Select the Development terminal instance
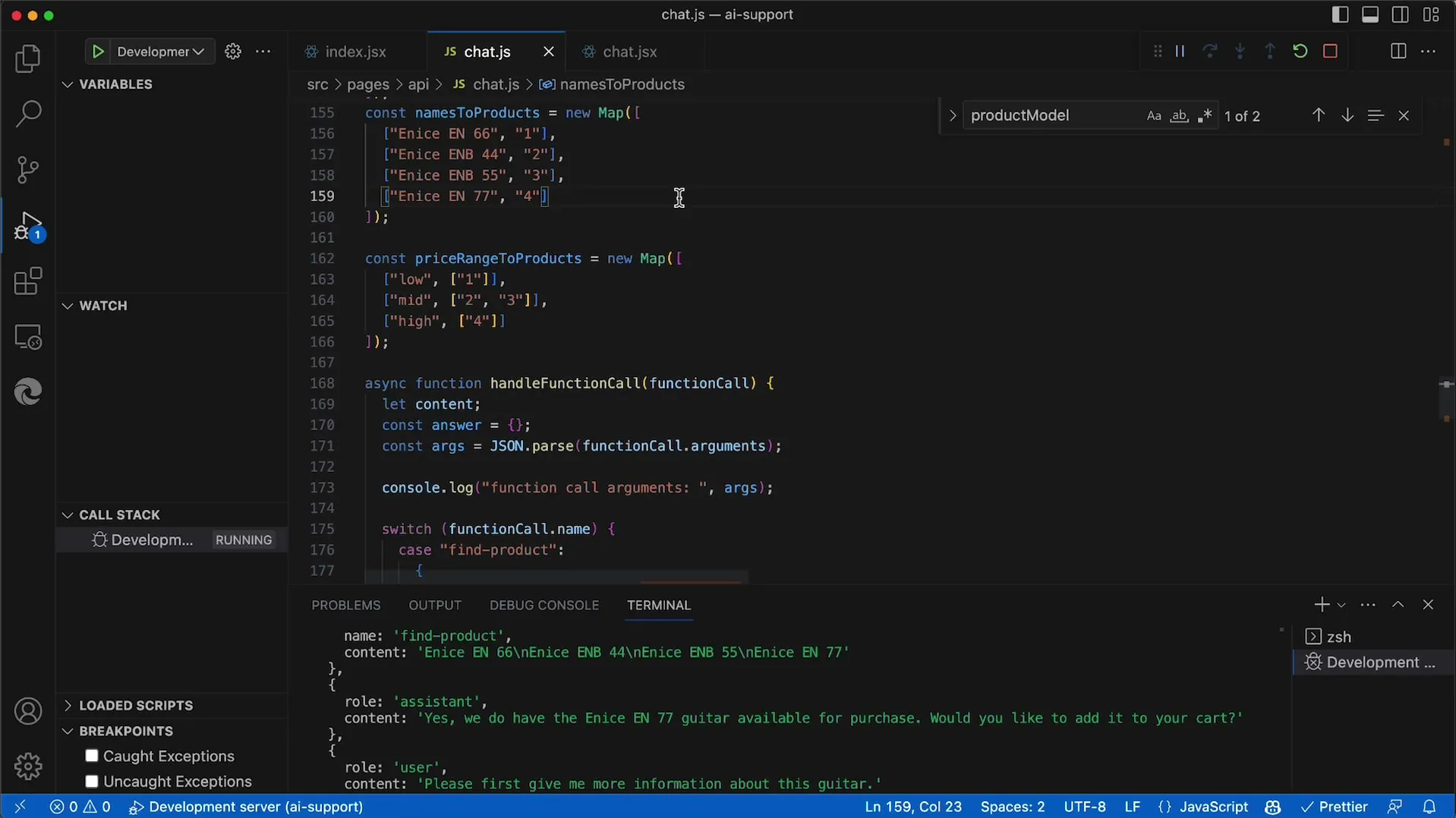 click(x=1372, y=662)
